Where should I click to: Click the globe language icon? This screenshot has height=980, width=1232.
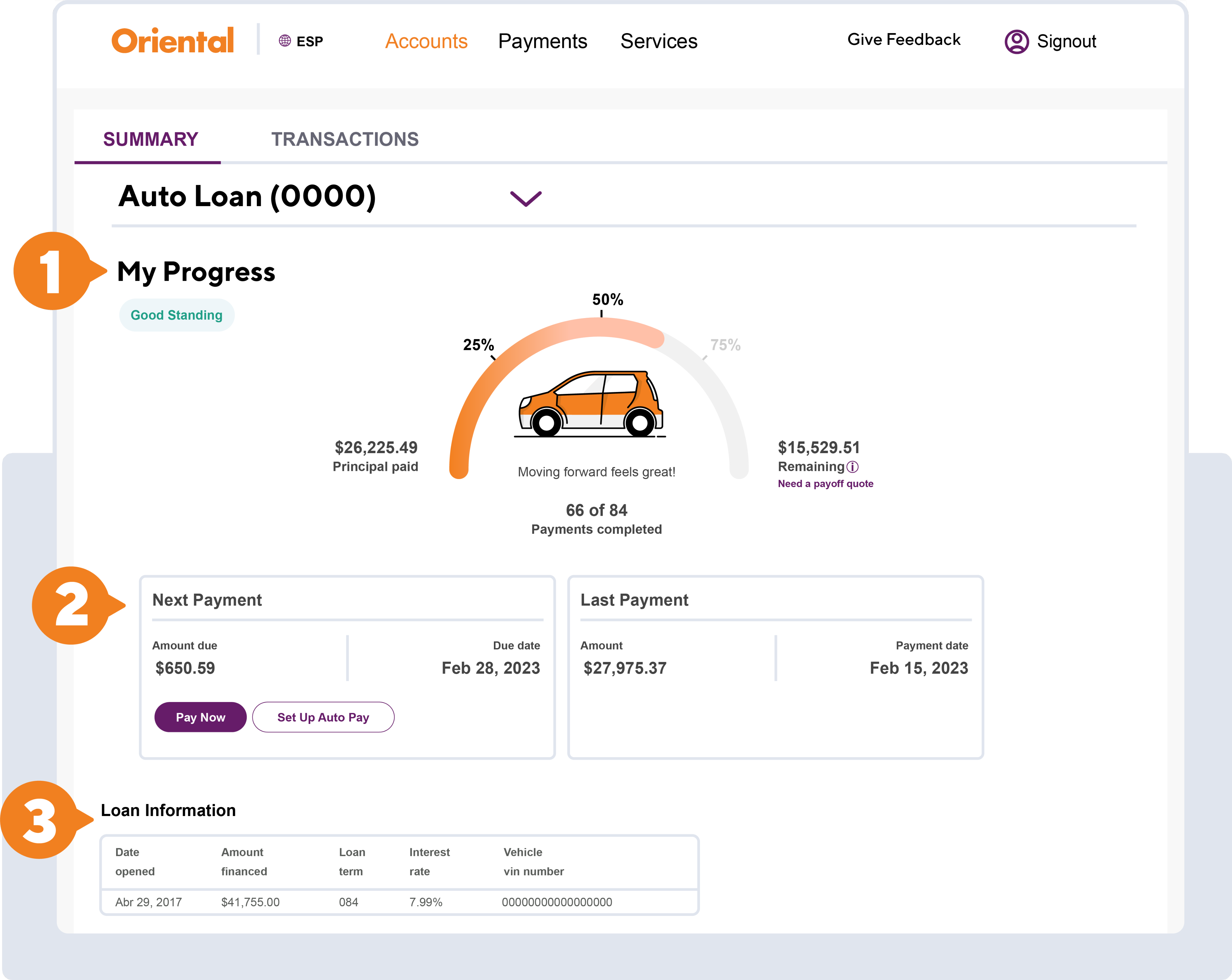(x=285, y=41)
